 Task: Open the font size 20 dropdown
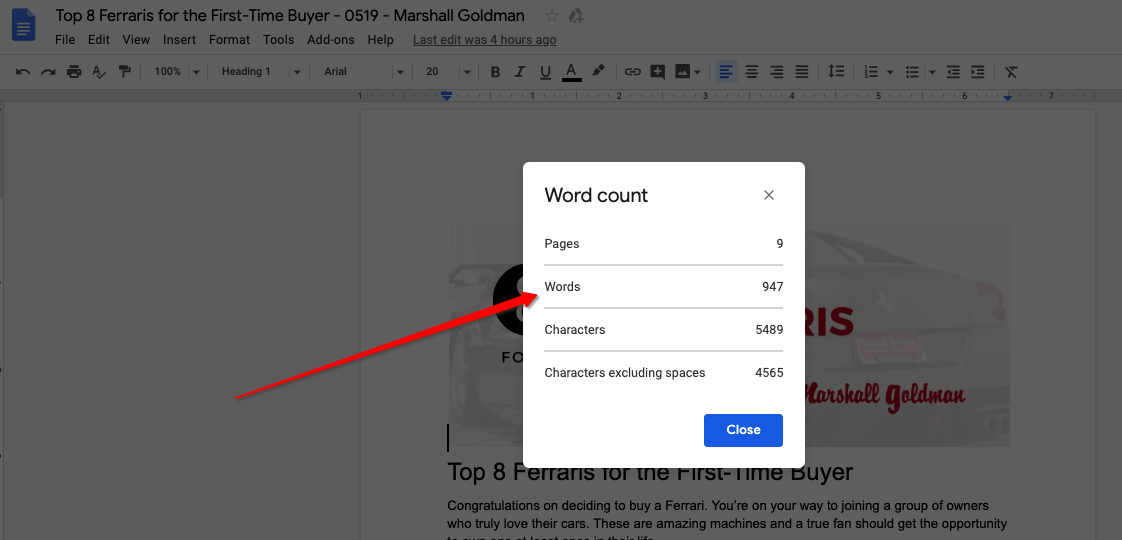point(447,72)
